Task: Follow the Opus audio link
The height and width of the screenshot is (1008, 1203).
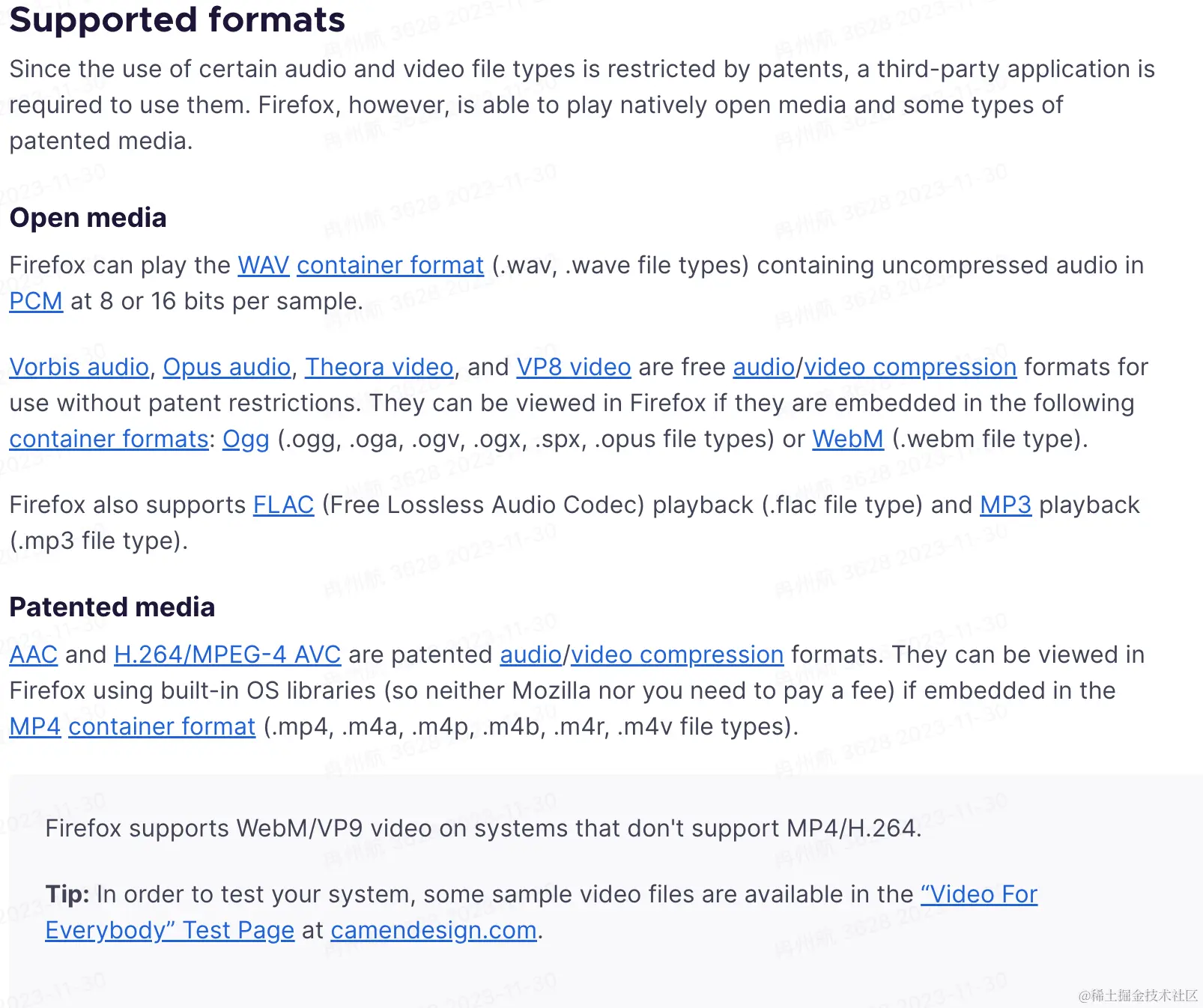Action: click(227, 367)
